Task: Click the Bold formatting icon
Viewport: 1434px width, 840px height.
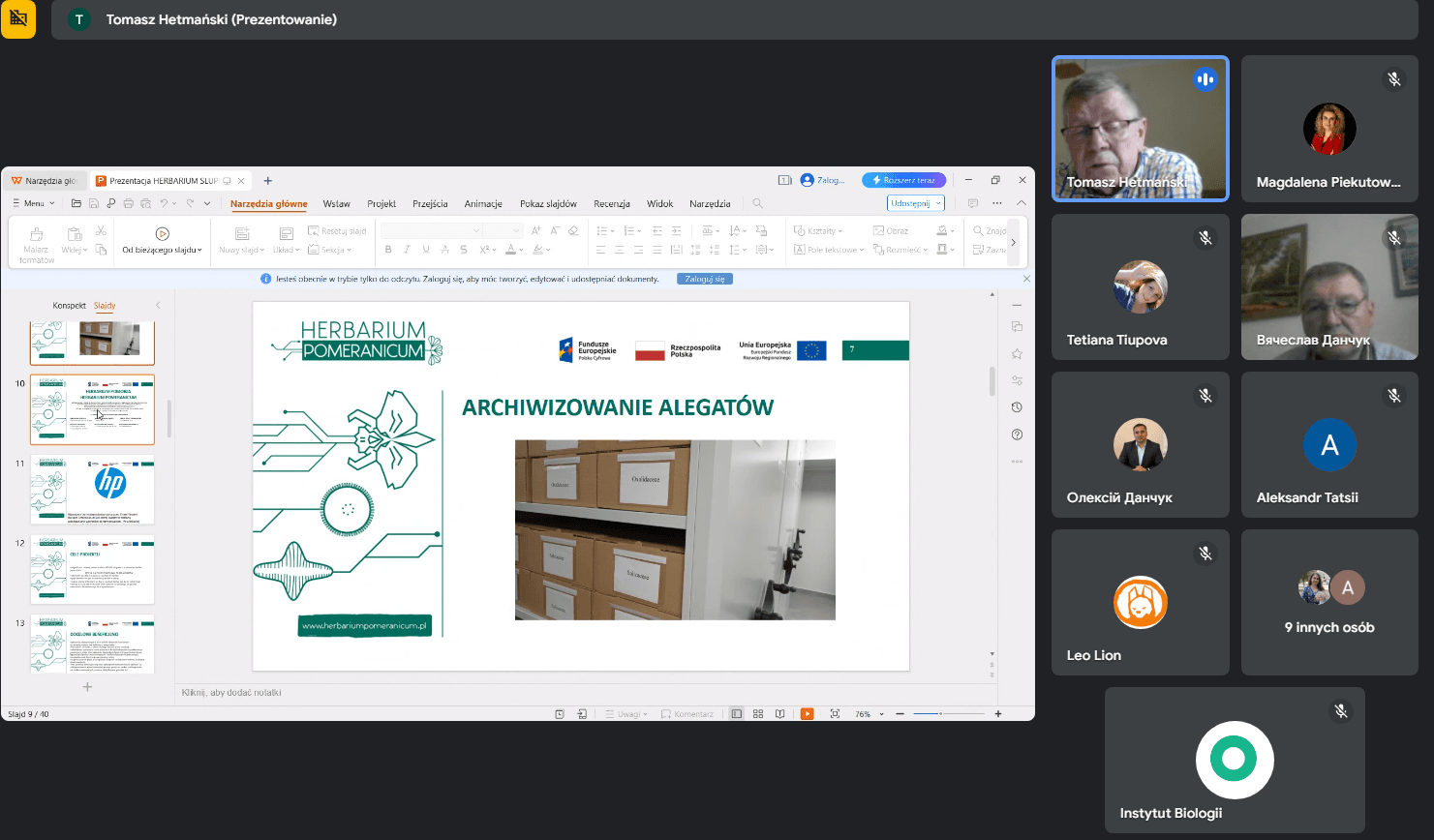Action: click(x=388, y=250)
